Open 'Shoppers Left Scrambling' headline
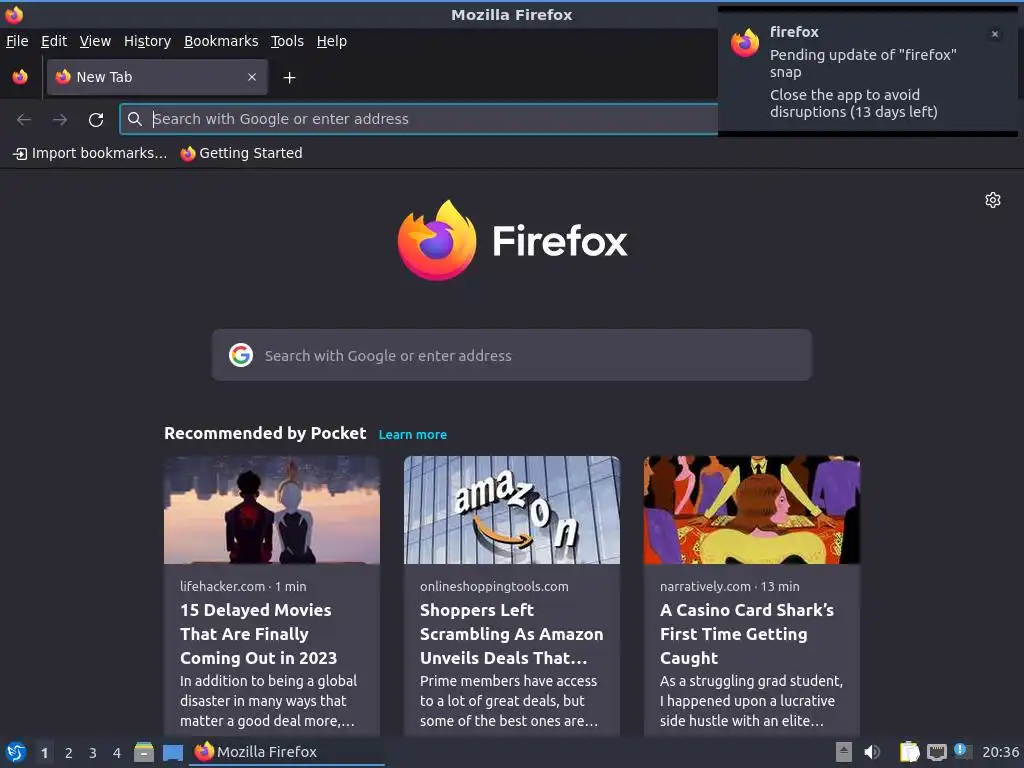The width and height of the screenshot is (1024, 768). 511,634
